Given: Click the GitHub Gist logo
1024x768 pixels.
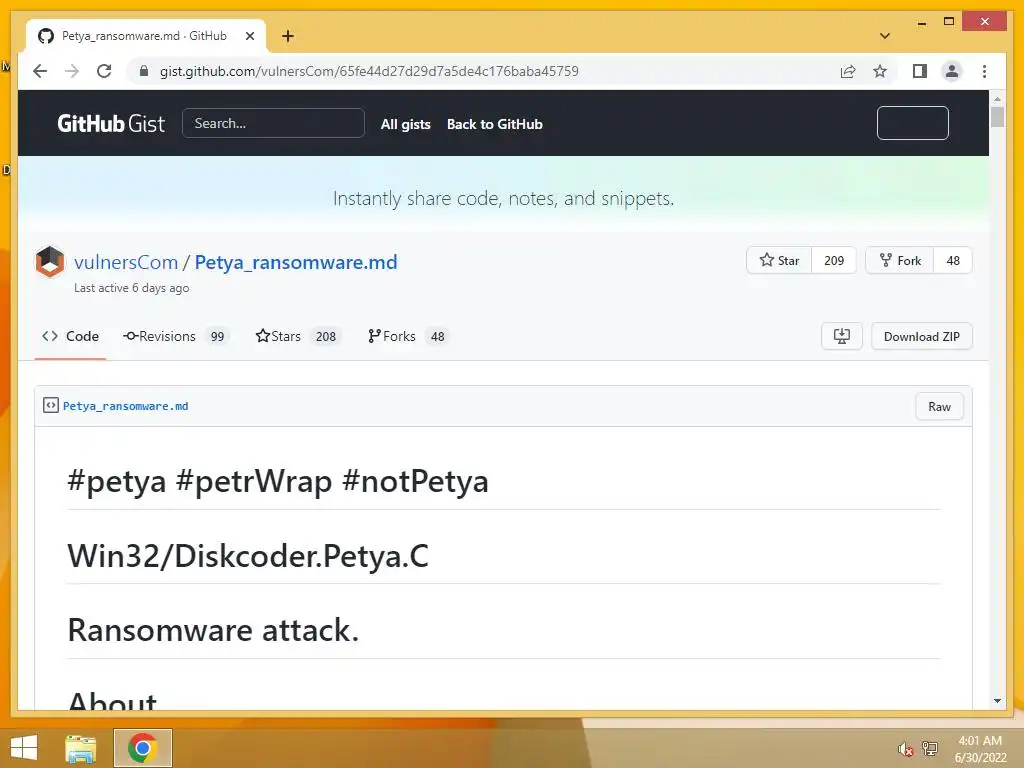Looking at the screenshot, I should coord(111,123).
